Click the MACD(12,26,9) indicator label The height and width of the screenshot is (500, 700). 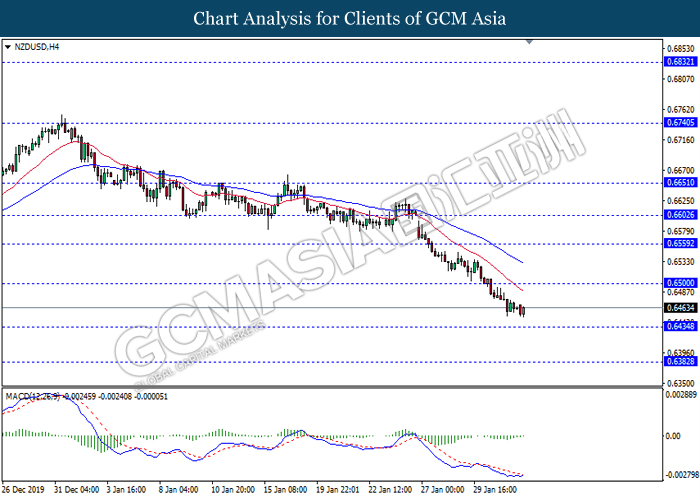40,397
